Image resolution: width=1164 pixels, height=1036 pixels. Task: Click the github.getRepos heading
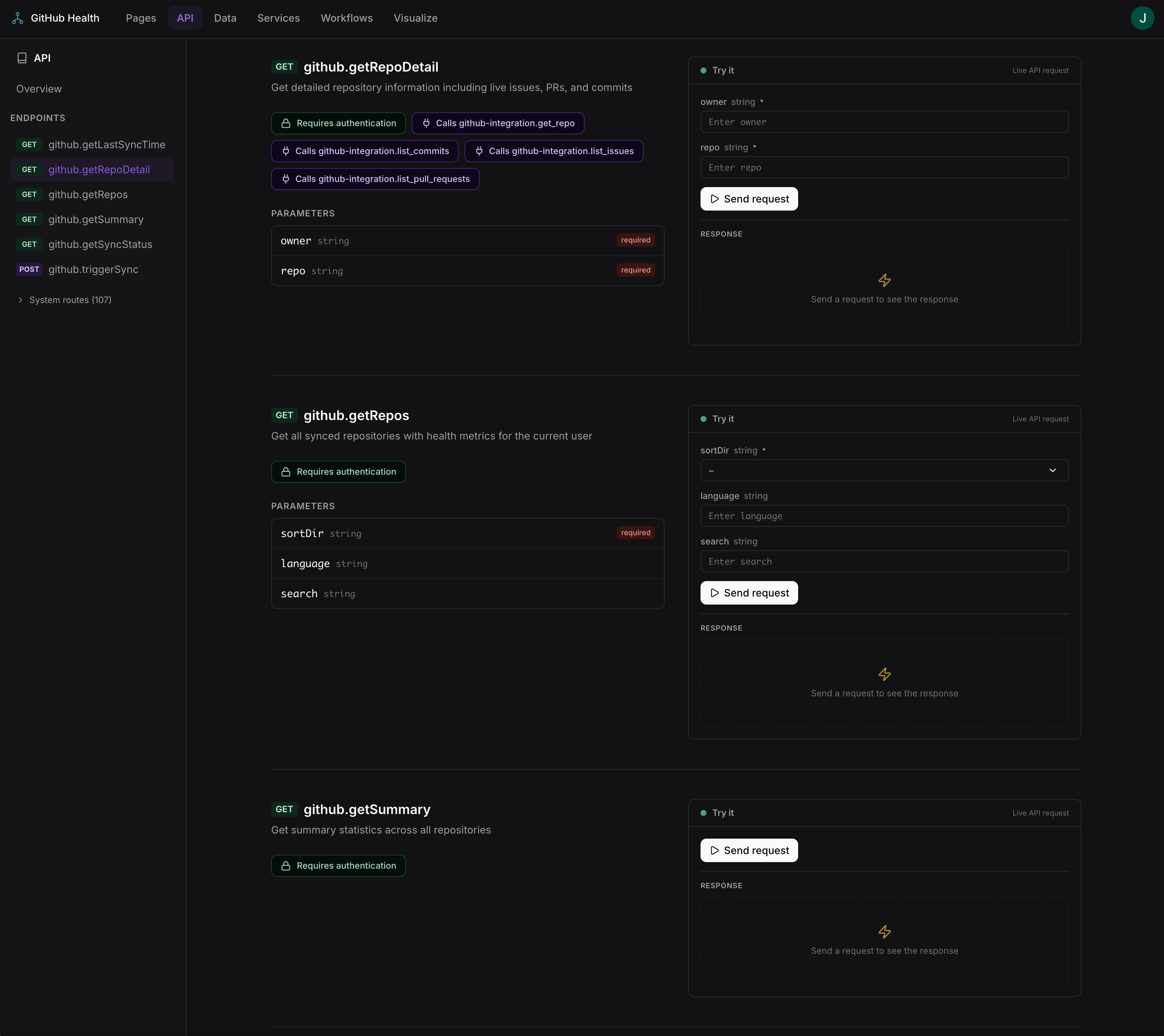(356, 416)
